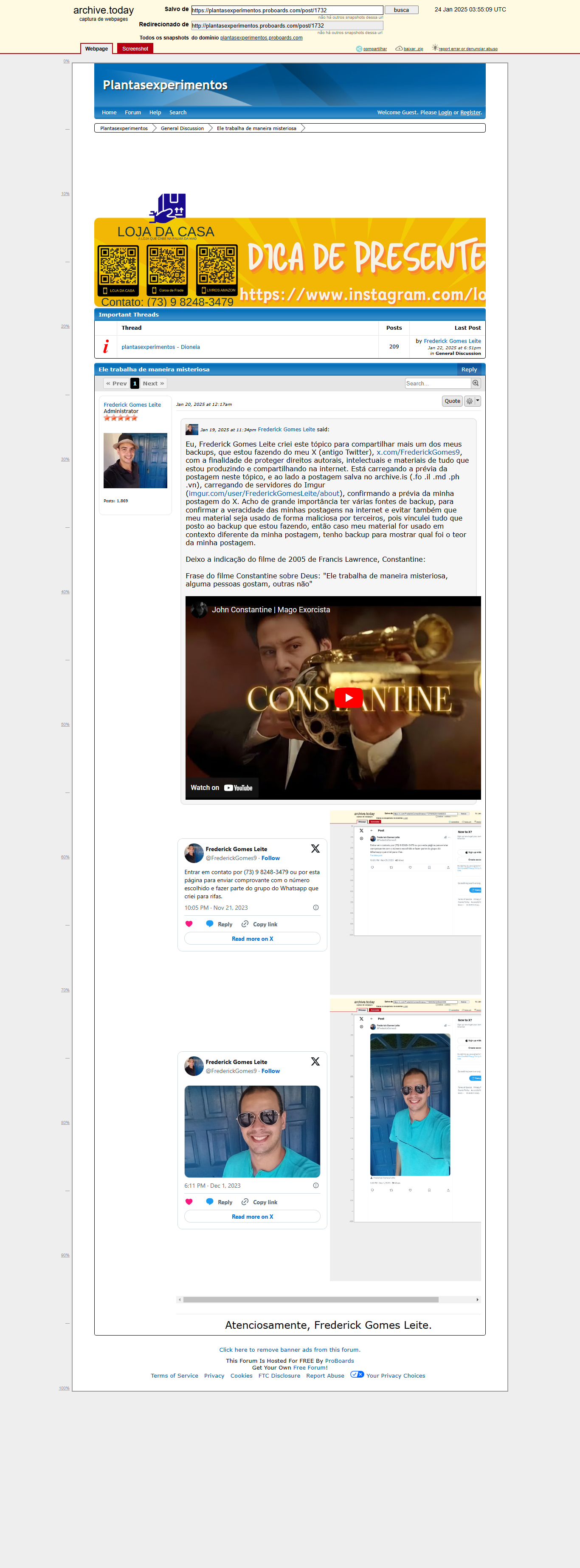The width and height of the screenshot is (580, 1568).
Task: Click the magnifier search button in thread bar
Action: [x=476, y=383]
